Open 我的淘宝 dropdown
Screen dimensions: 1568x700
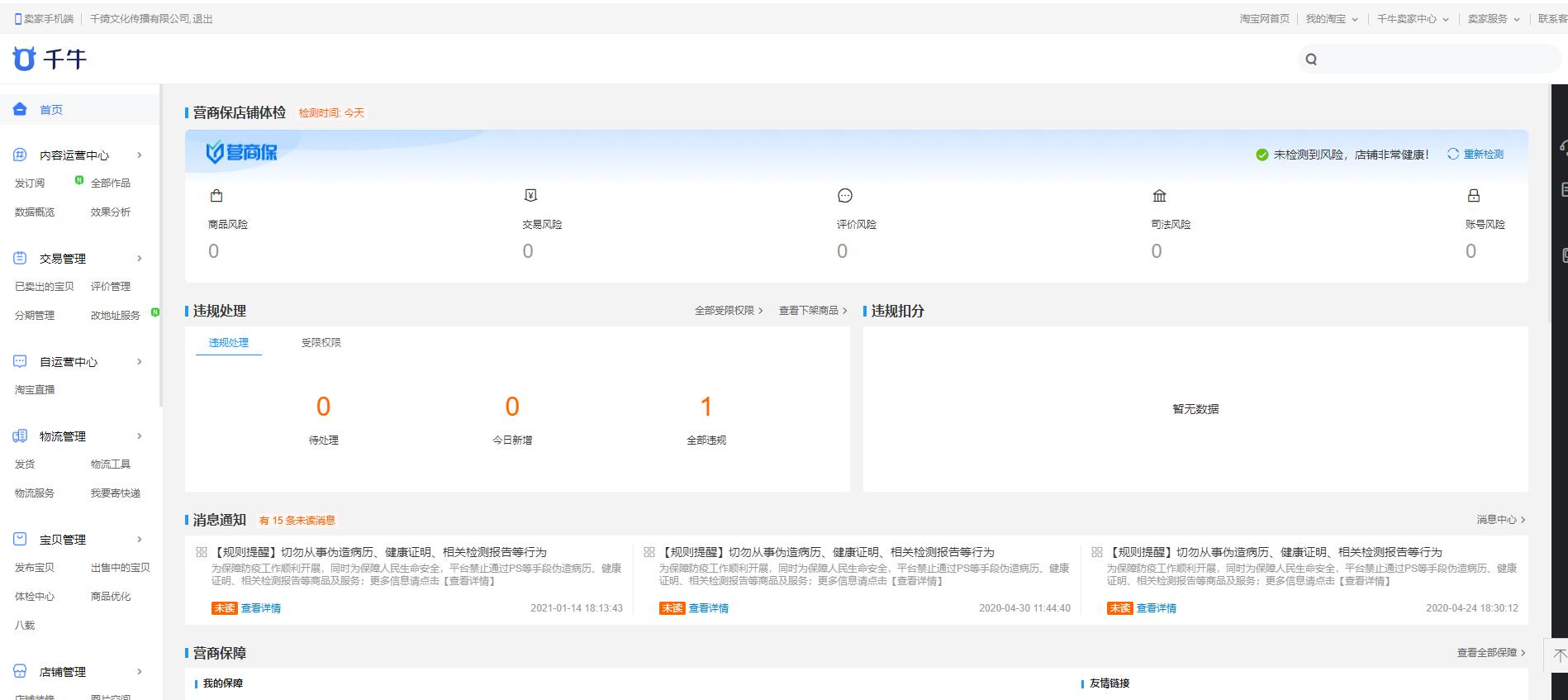1332,19
